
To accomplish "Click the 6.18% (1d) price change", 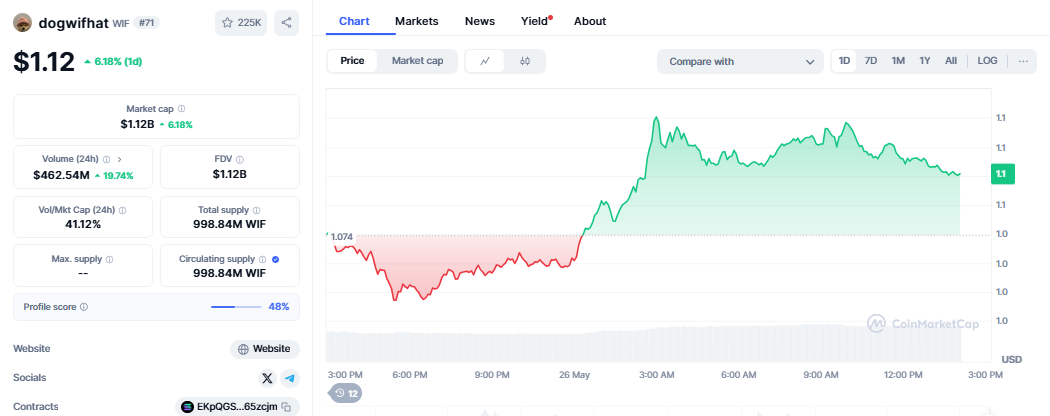I will point(113,62).
